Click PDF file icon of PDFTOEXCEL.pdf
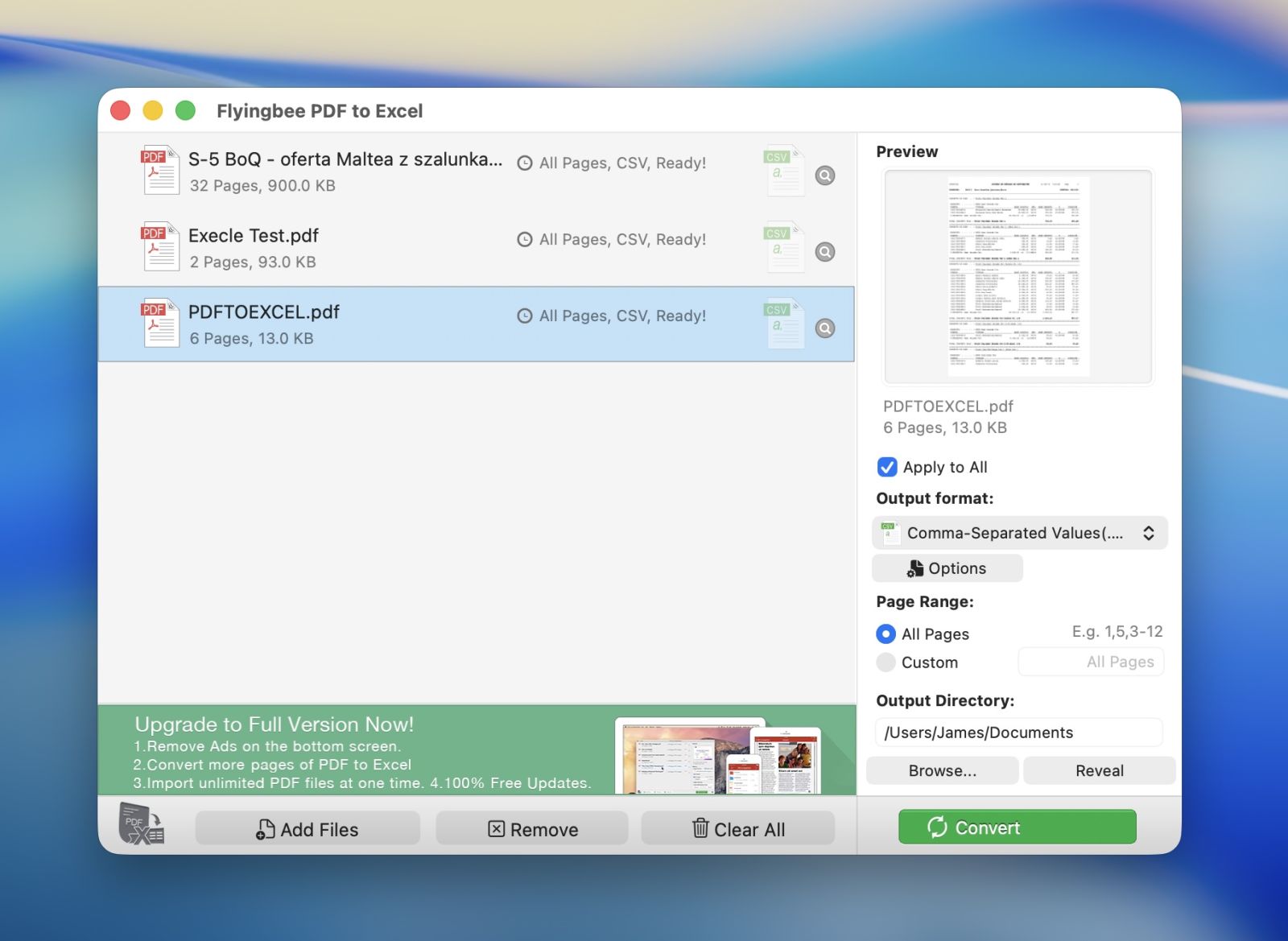 (x=159, y=324)
